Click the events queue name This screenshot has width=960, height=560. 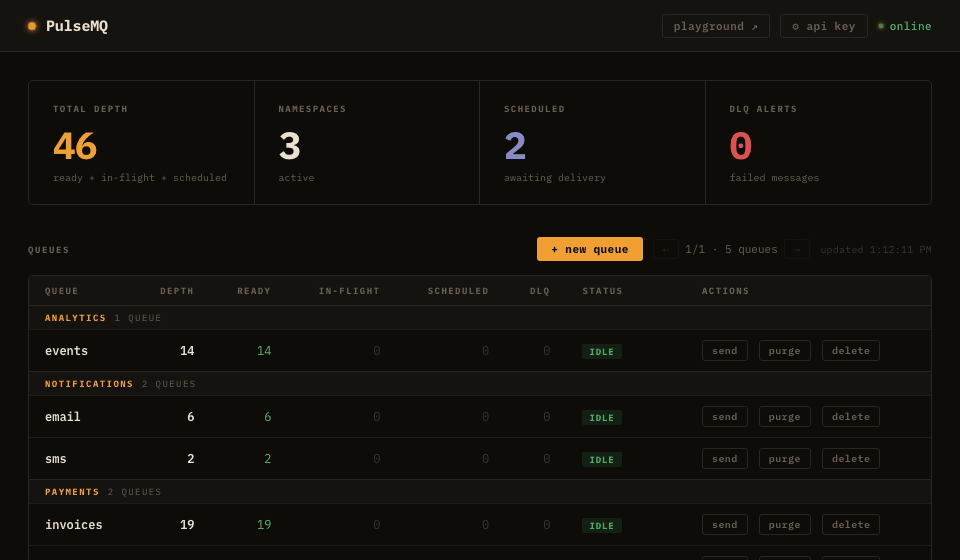66,351
